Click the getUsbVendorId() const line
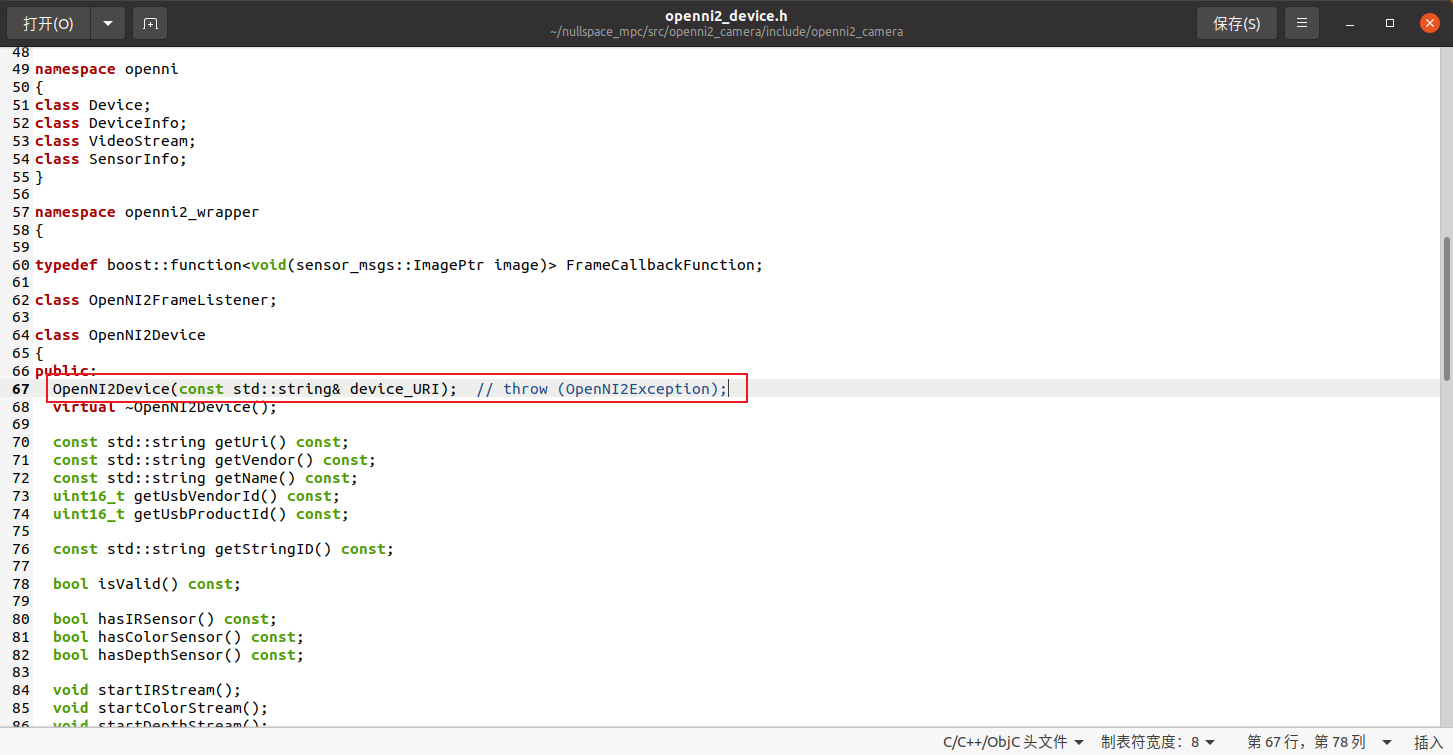 click(197, 496)
